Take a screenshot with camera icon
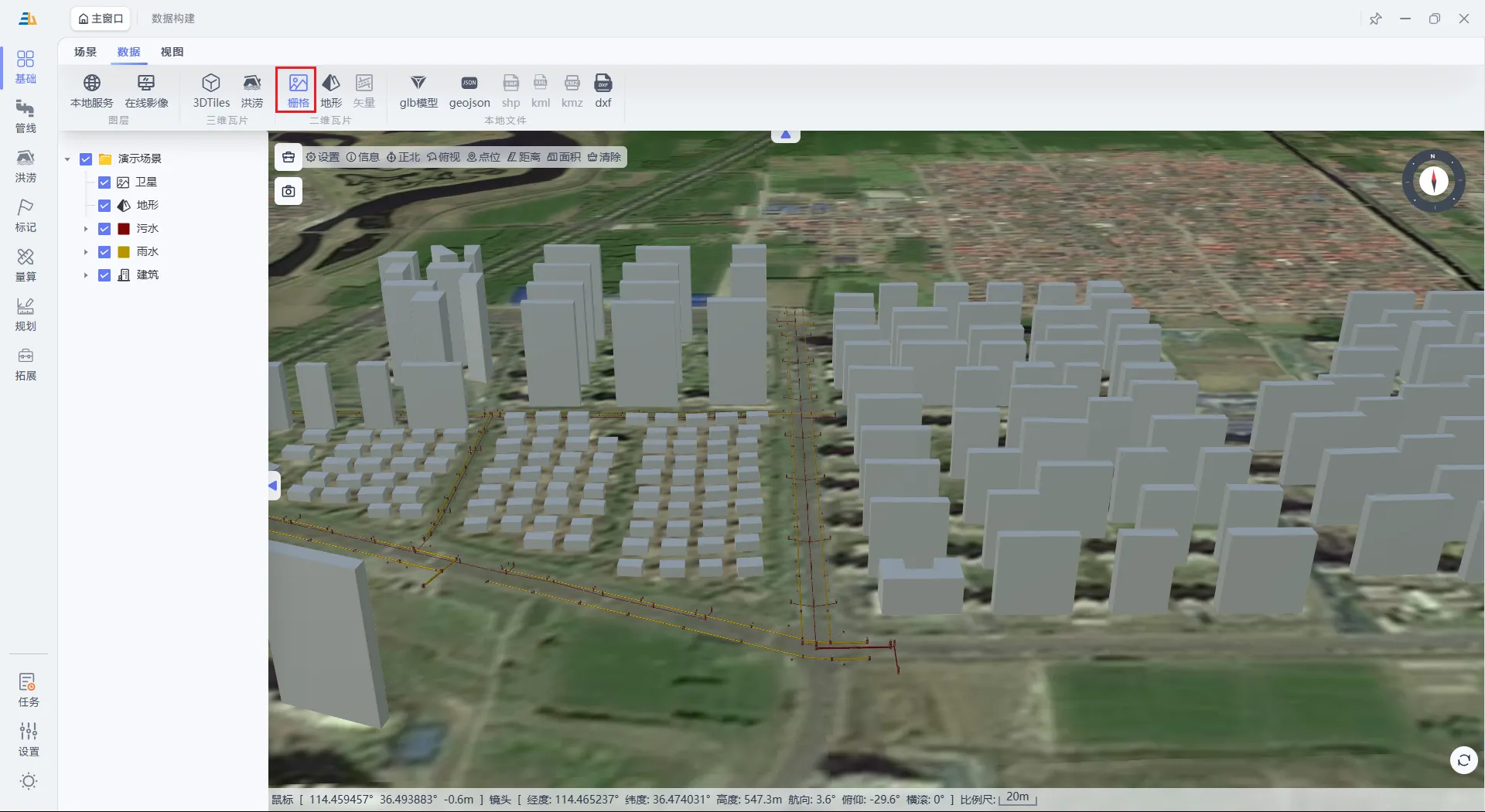The width and height of the screenshot is (1485, 812). (x=288, y=191)
